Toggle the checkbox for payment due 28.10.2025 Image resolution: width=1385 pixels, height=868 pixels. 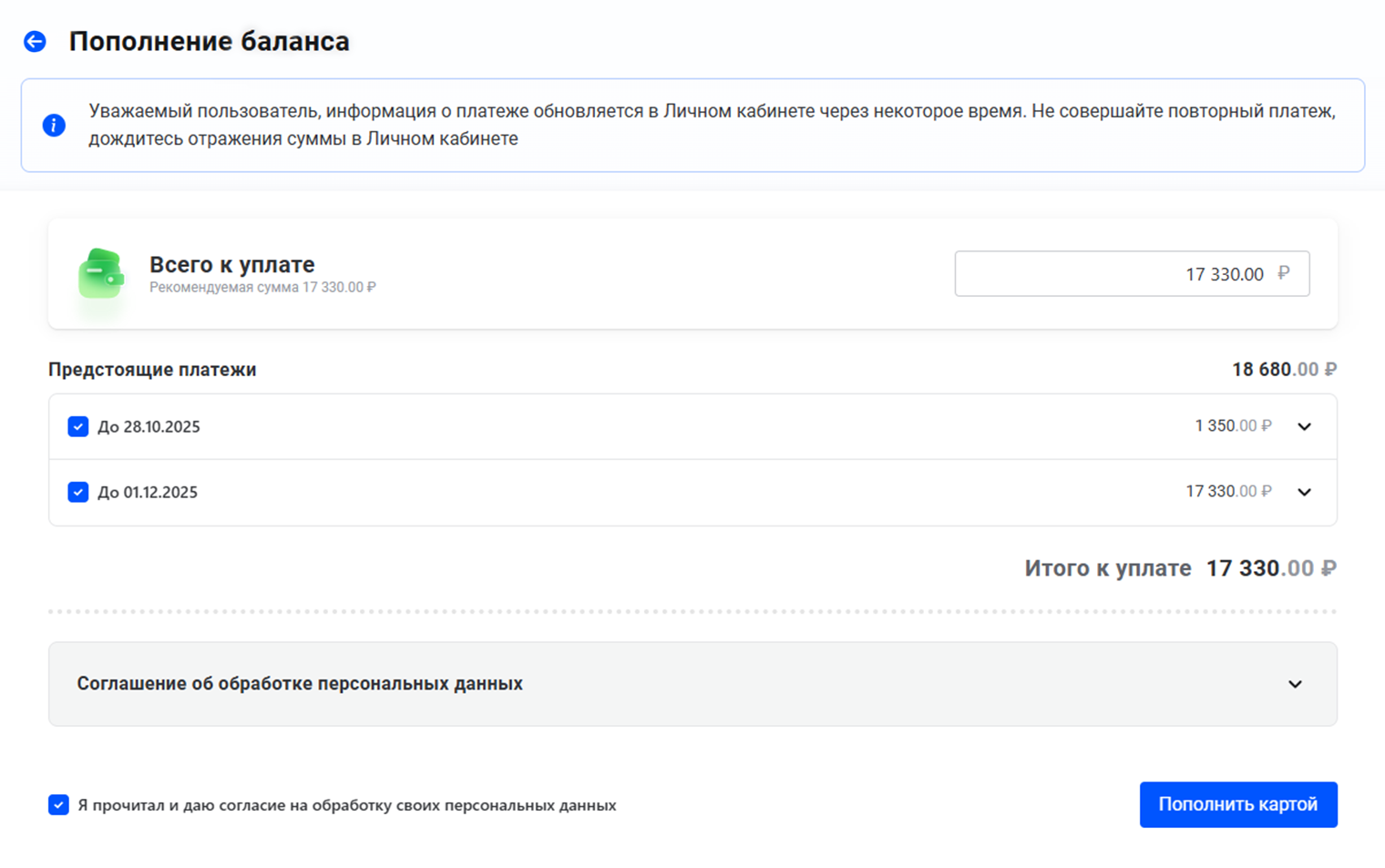(x=78, y=426)
